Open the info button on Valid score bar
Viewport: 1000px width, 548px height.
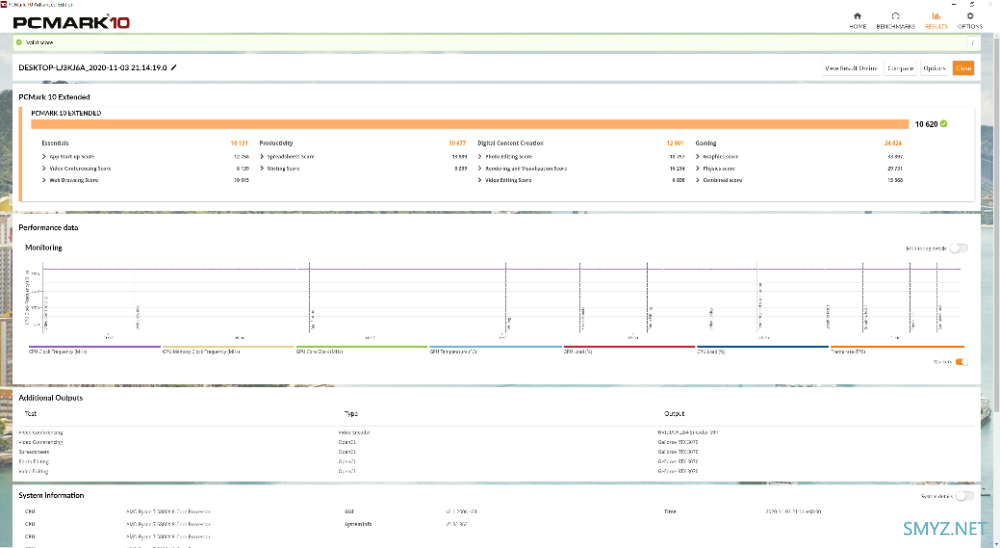973,43
